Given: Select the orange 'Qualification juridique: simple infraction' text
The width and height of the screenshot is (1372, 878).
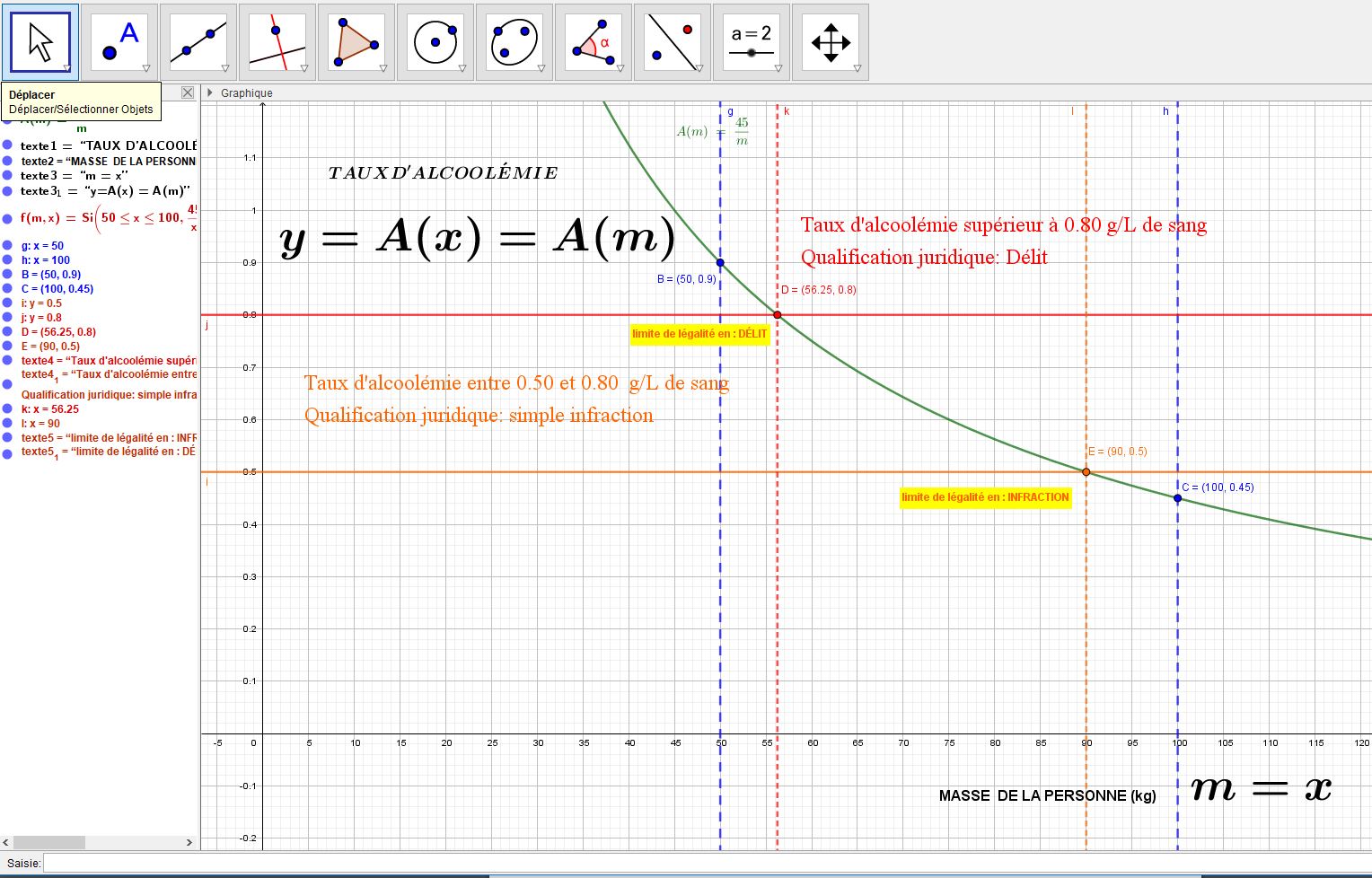Looking at the screenshot, I should (479, 416).
